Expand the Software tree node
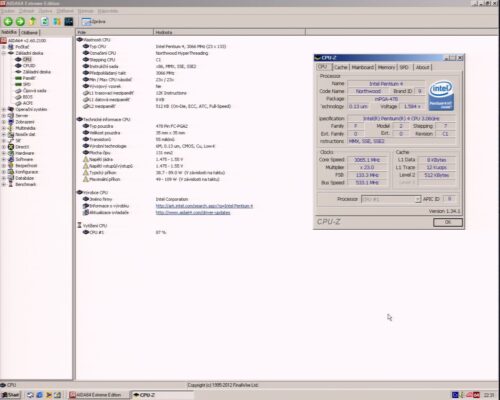 pos(4,159)
